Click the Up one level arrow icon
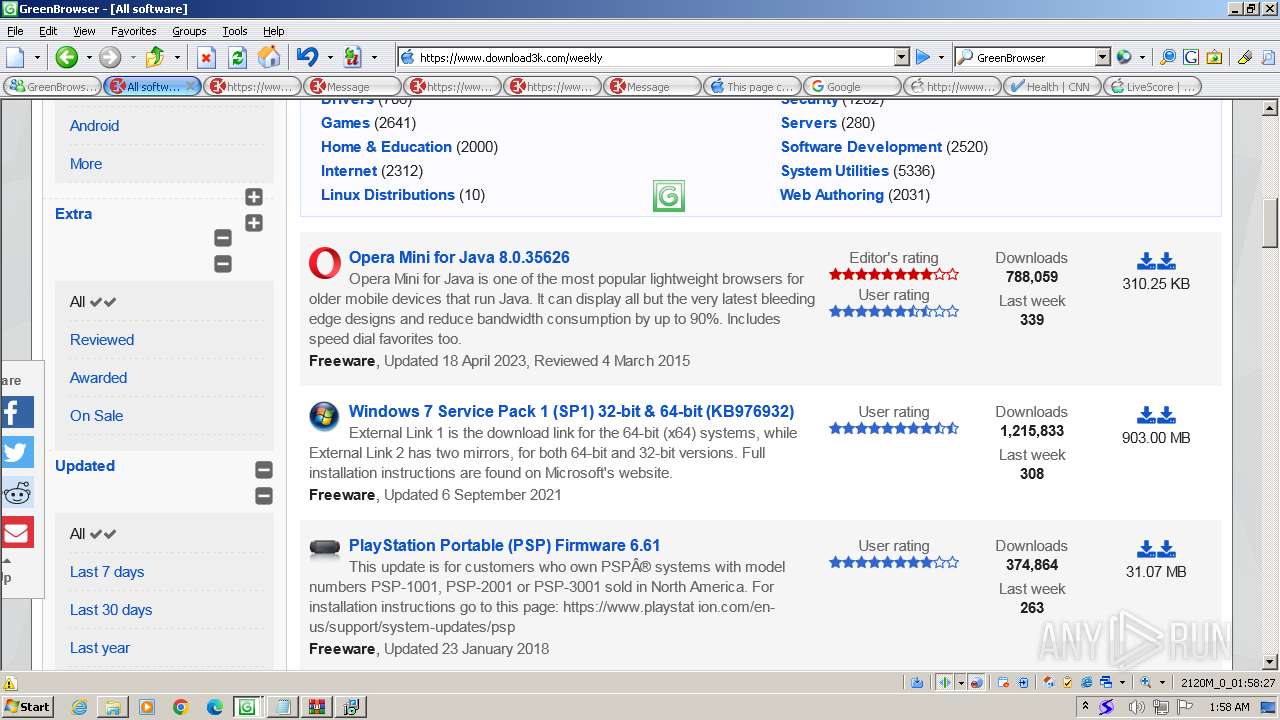This screenshot has height=720, width=1280. point(155,57)
